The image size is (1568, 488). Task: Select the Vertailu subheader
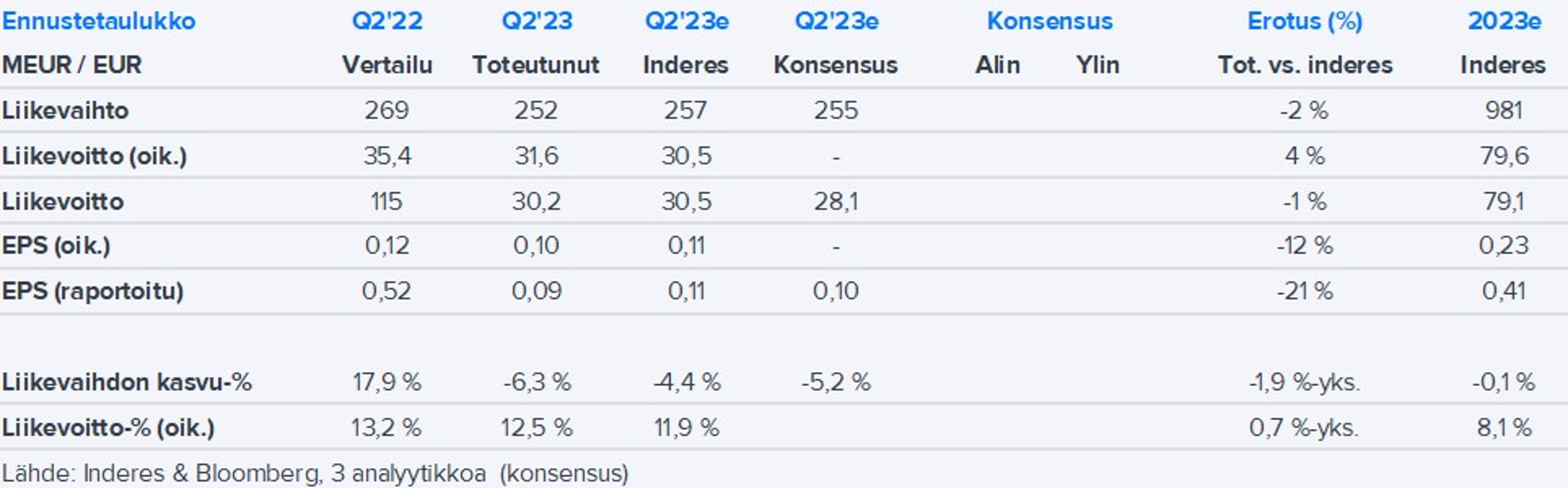(x=387, y=65)
